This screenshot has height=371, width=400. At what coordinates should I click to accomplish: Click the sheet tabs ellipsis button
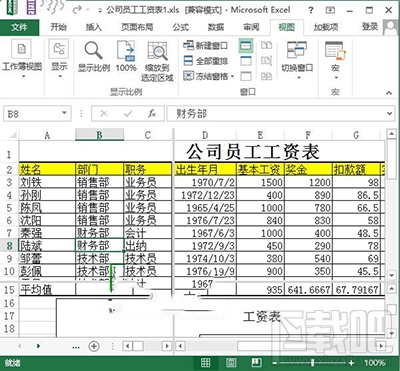[x=76, y=347]
